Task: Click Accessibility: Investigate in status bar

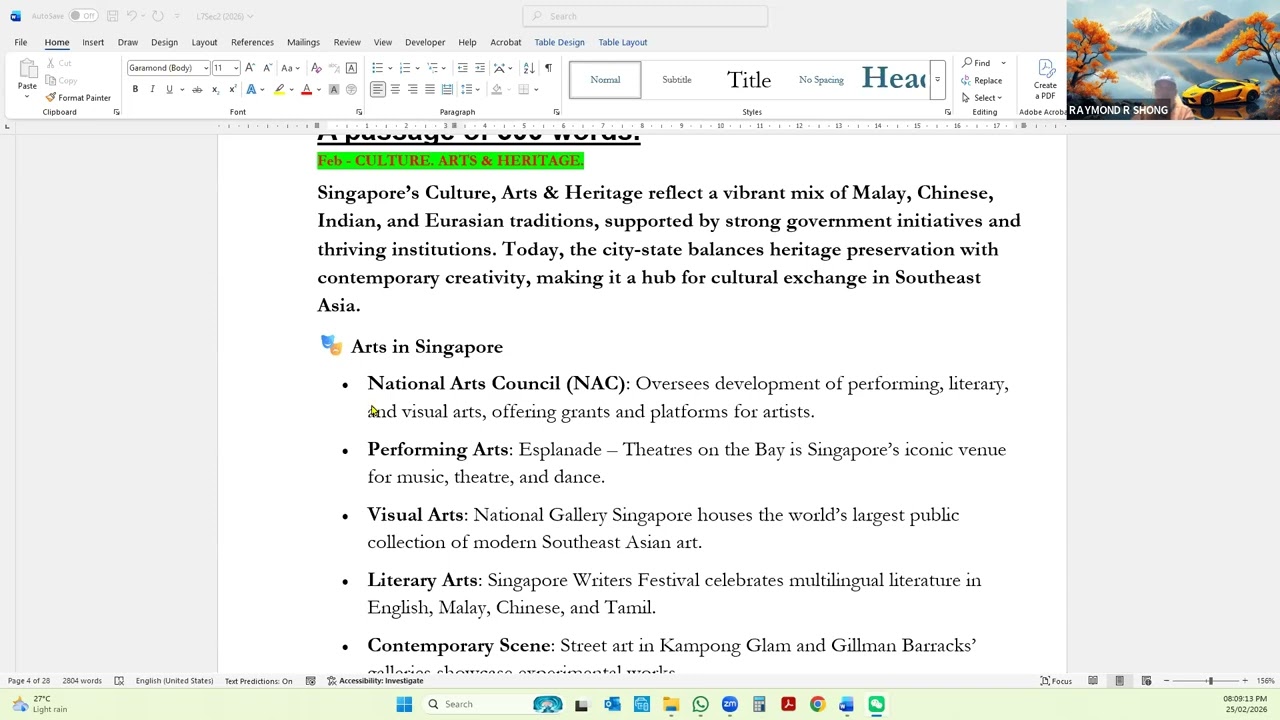Action: [x=374, y=681]
